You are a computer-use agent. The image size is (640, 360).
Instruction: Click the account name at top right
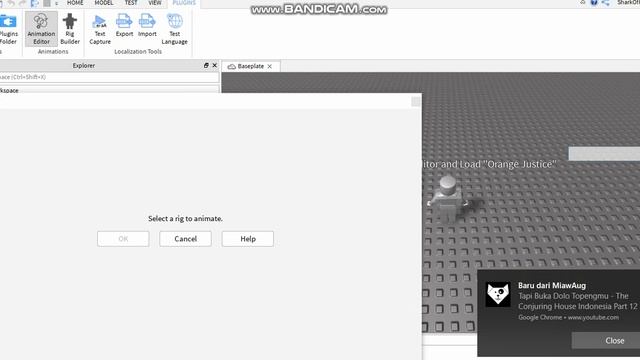pos(629,2)
